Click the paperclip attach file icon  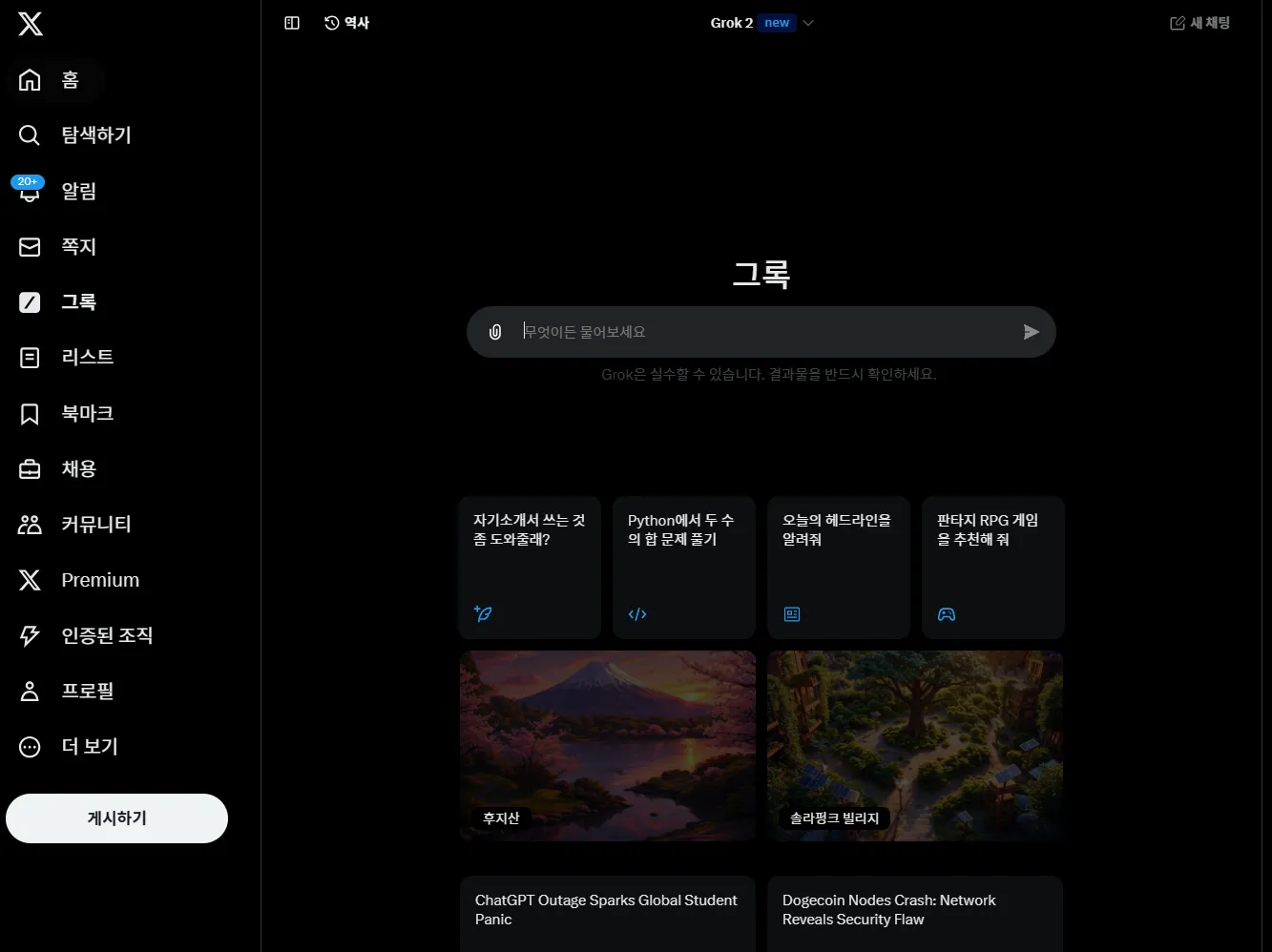495,332
